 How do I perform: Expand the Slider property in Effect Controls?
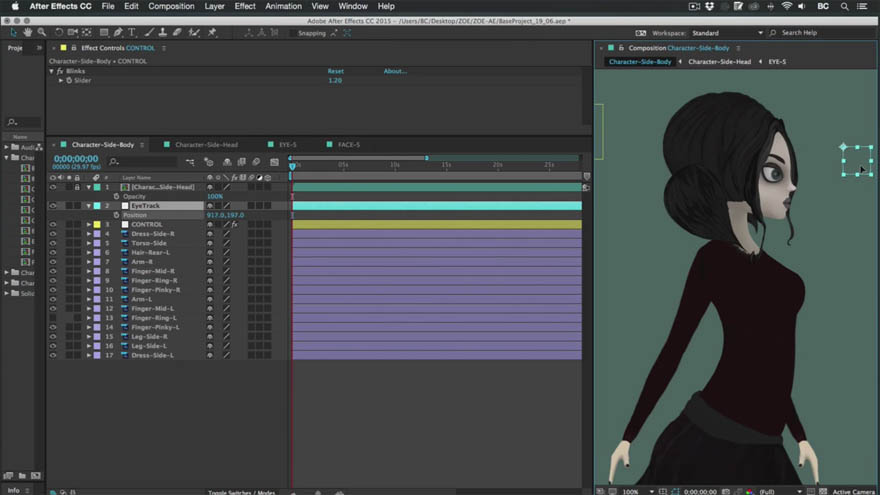pos(61,81)
